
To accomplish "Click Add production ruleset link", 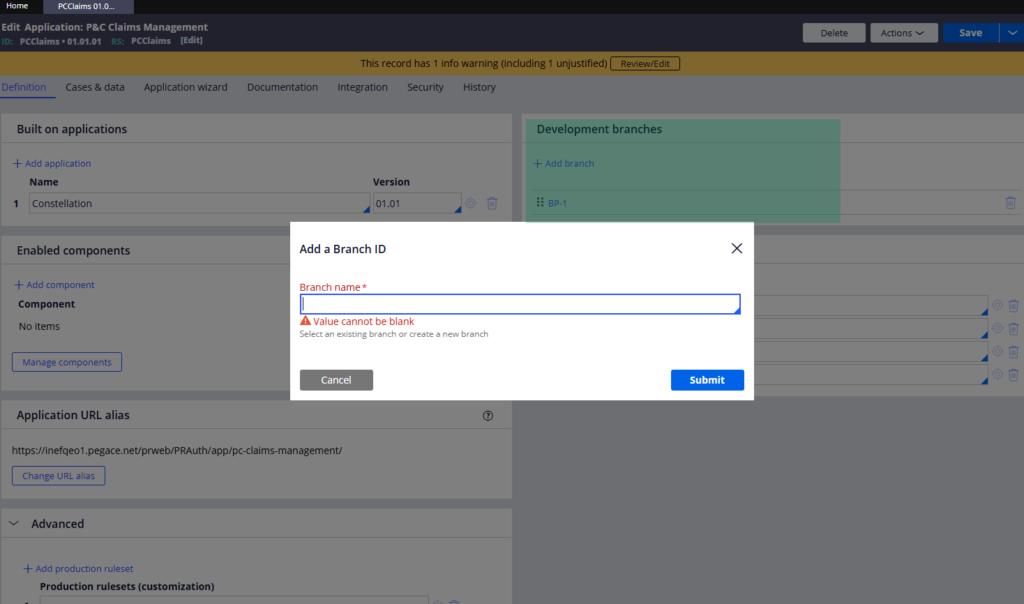I will 78,569.
